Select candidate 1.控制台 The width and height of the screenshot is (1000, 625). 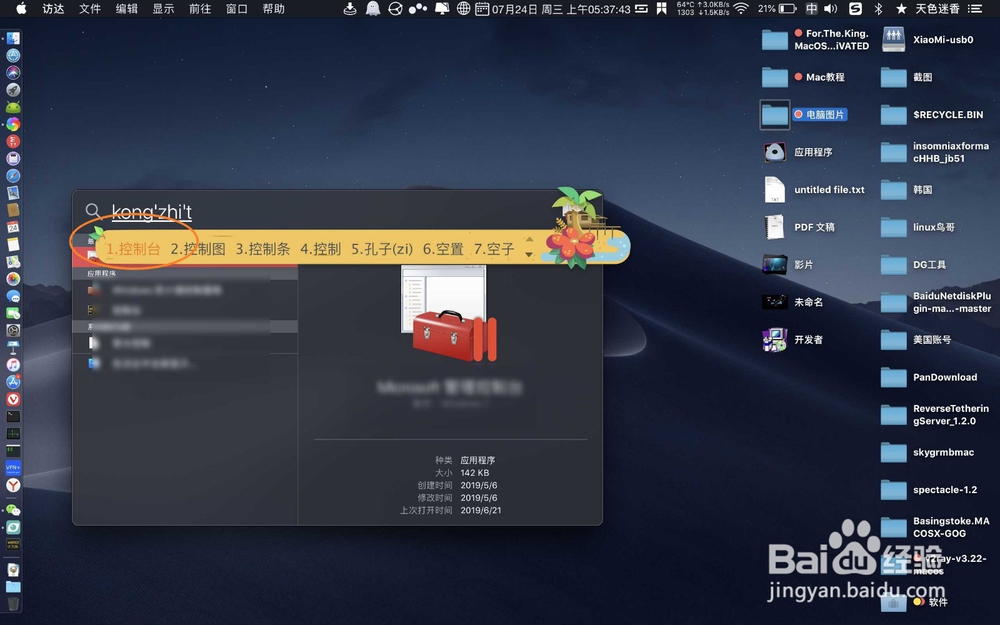133,249
